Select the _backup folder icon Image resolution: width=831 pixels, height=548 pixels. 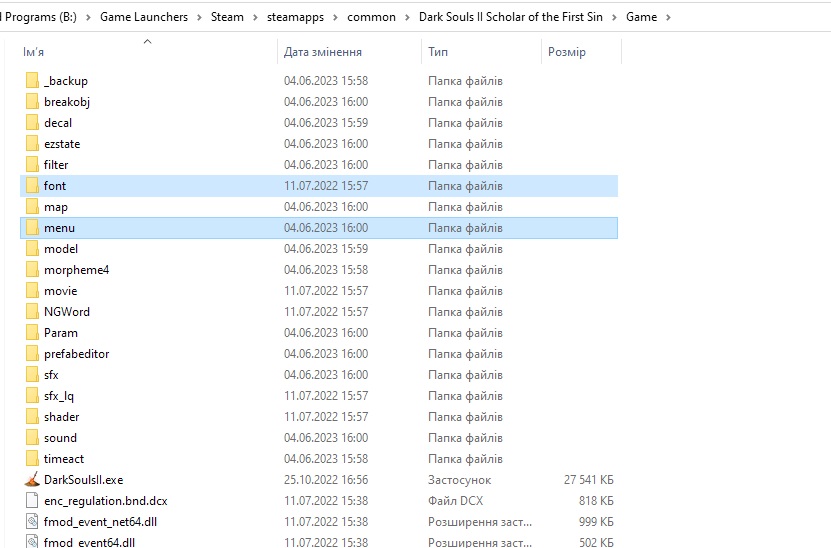tap(32, 81)
